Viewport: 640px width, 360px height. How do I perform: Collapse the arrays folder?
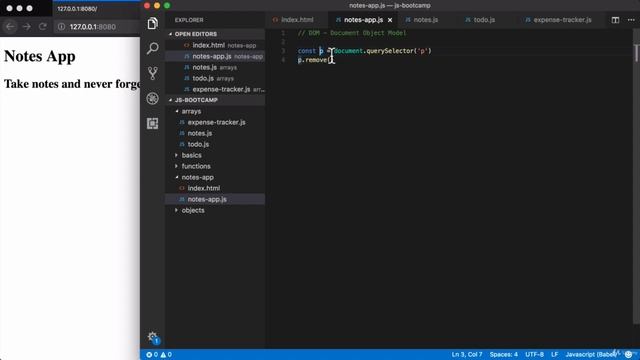click(191, 111)
